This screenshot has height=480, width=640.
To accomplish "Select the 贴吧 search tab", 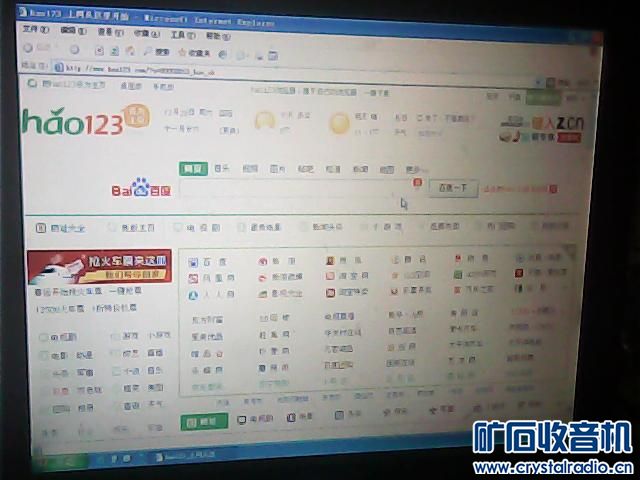I will tap(305, 169).
